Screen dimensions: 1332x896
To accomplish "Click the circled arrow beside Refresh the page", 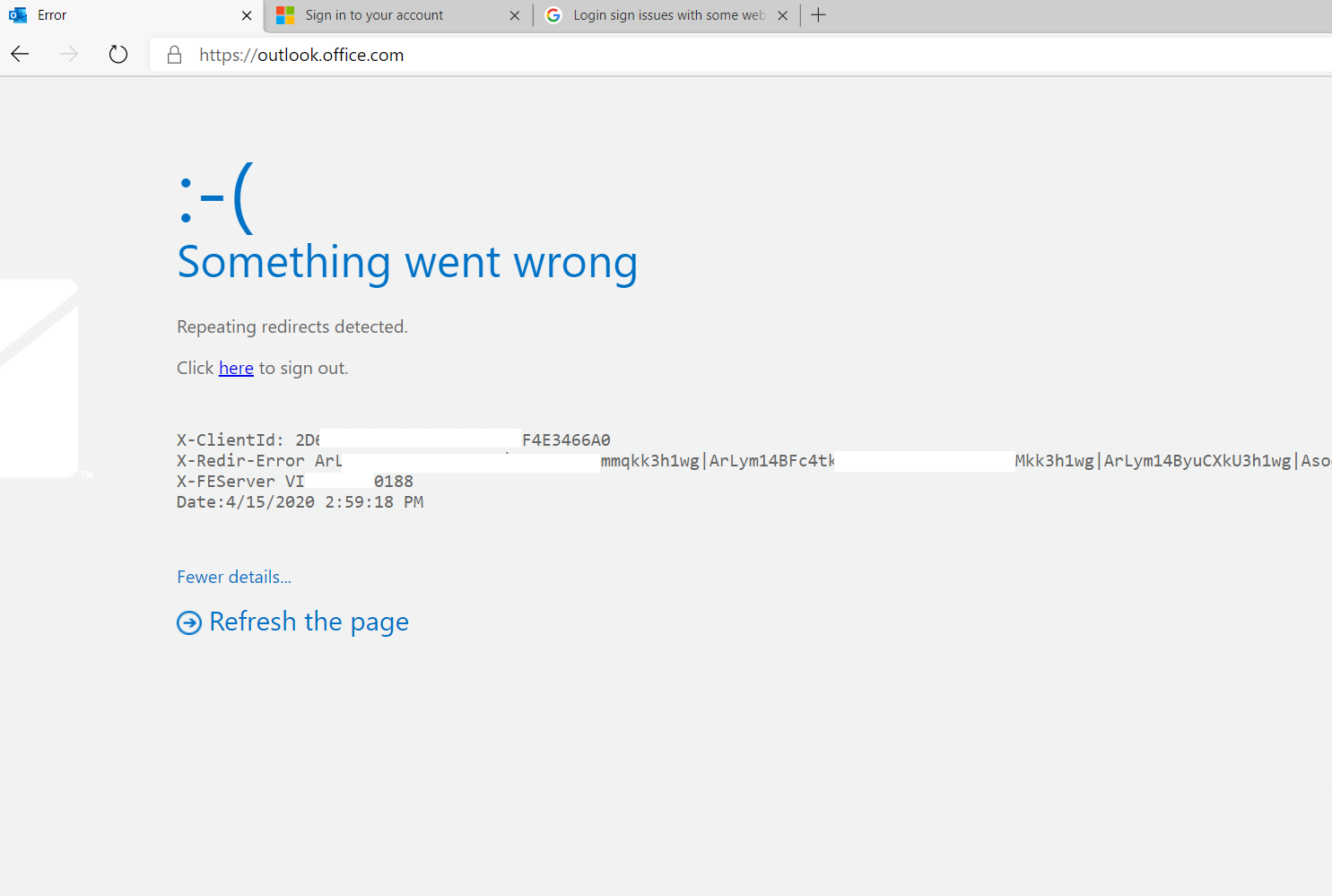I will [x=189, y=622].
